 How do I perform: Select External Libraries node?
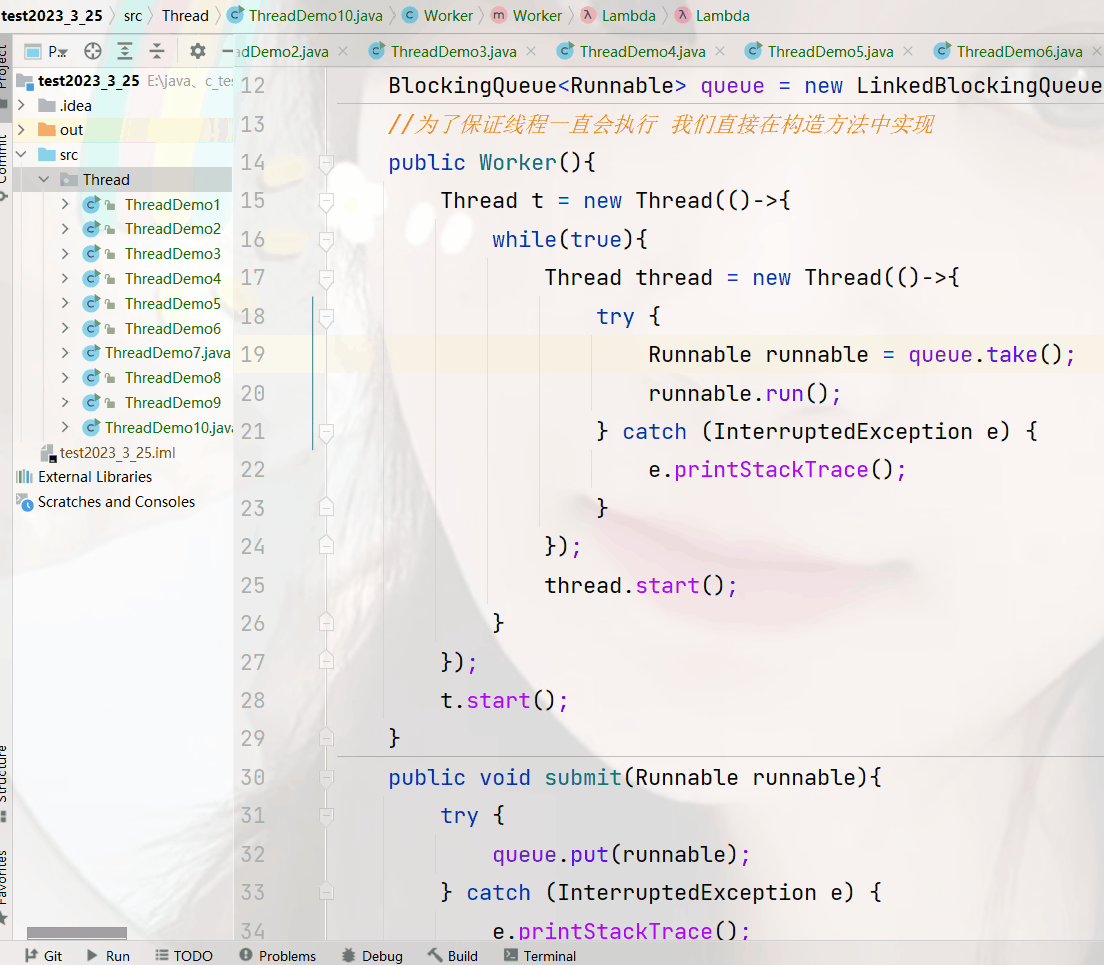pos(94,477)
